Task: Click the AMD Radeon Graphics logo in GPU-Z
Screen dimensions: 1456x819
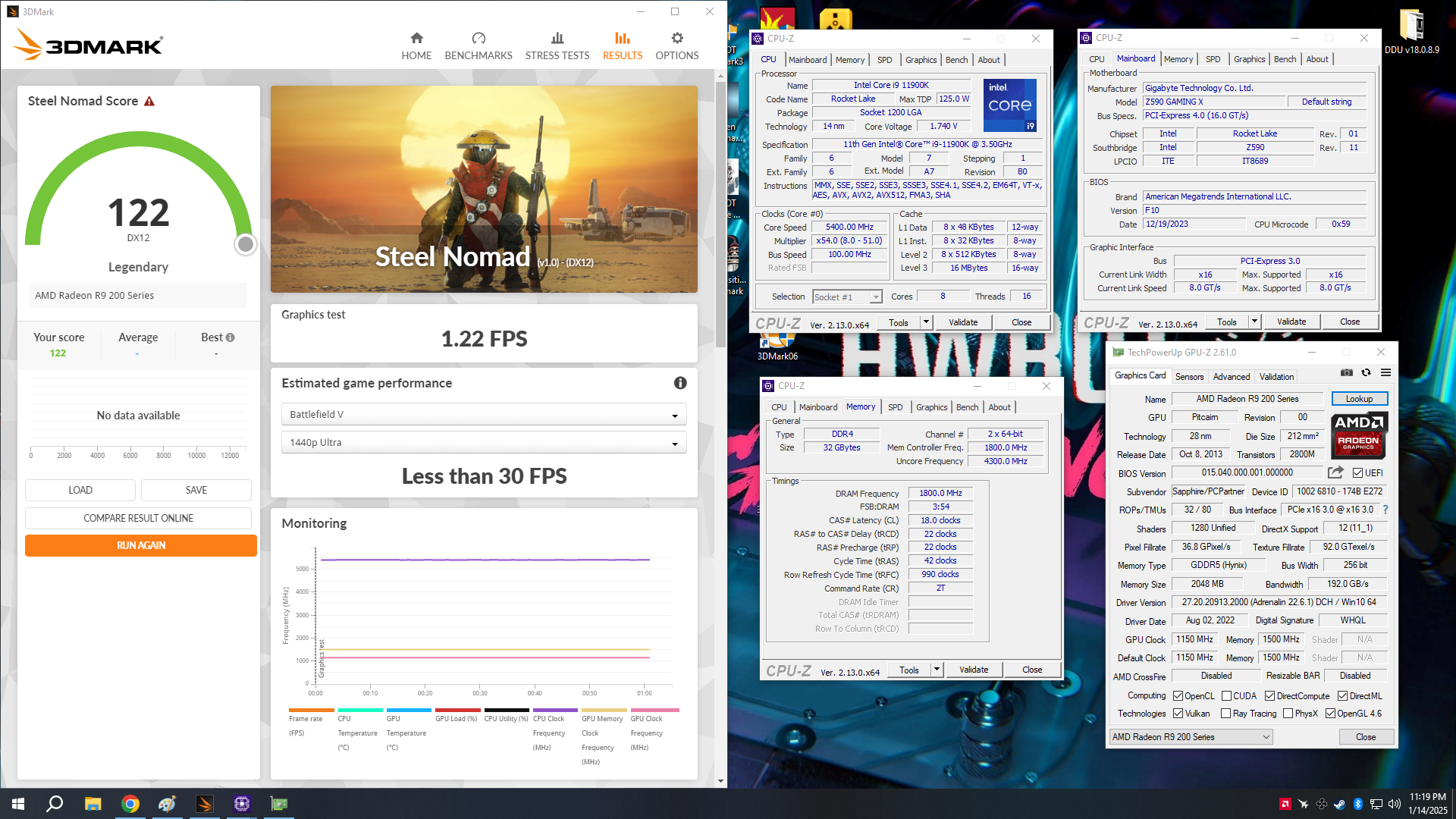Action: [1359, 435]
